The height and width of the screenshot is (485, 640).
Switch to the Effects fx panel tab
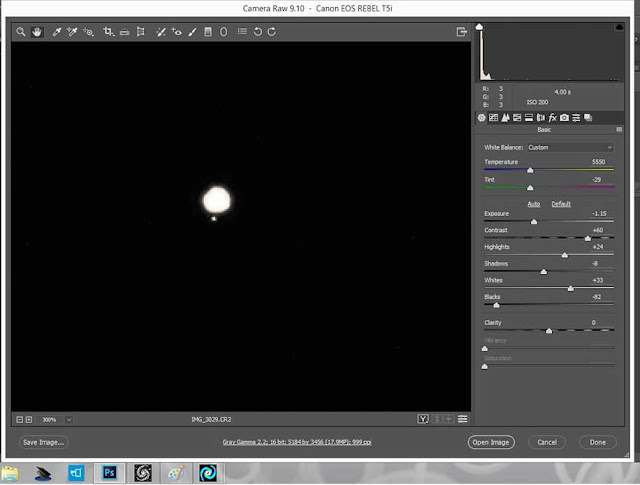coord(553,118)
